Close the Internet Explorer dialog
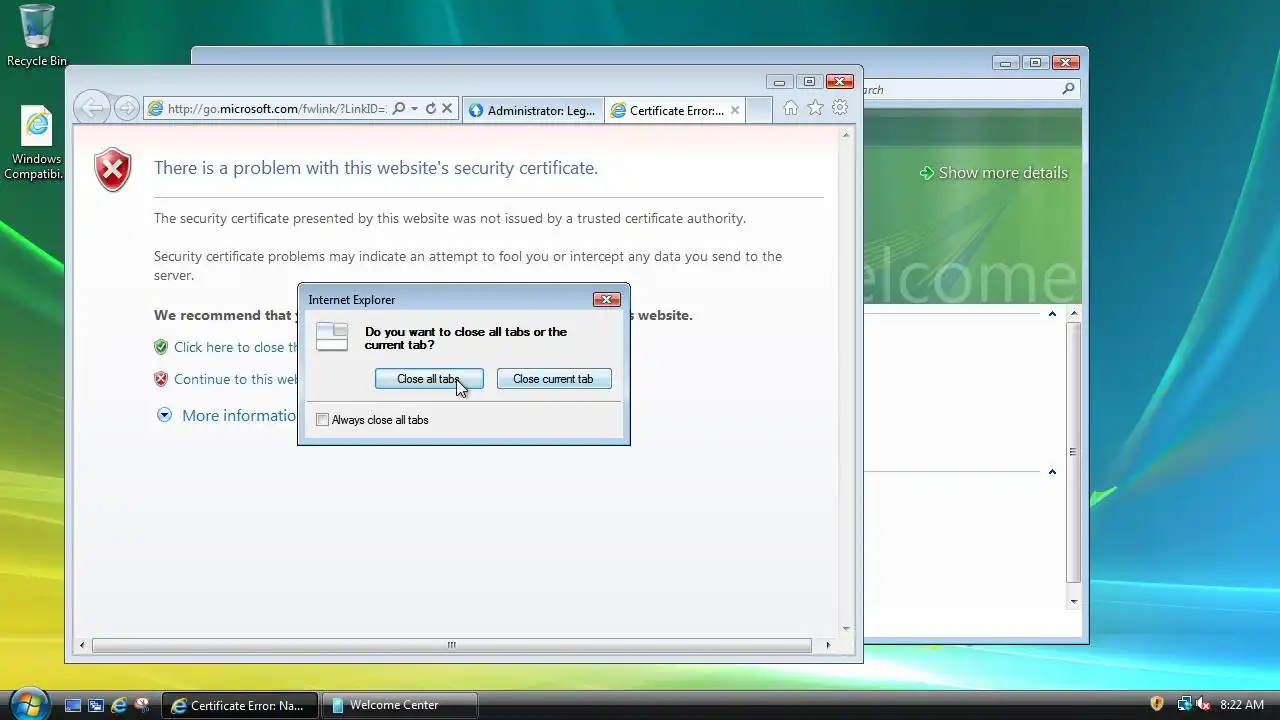 607,299
